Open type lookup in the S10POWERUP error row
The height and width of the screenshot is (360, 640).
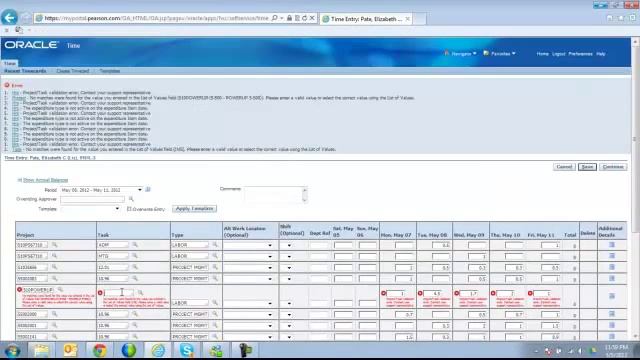pos(215,302)
